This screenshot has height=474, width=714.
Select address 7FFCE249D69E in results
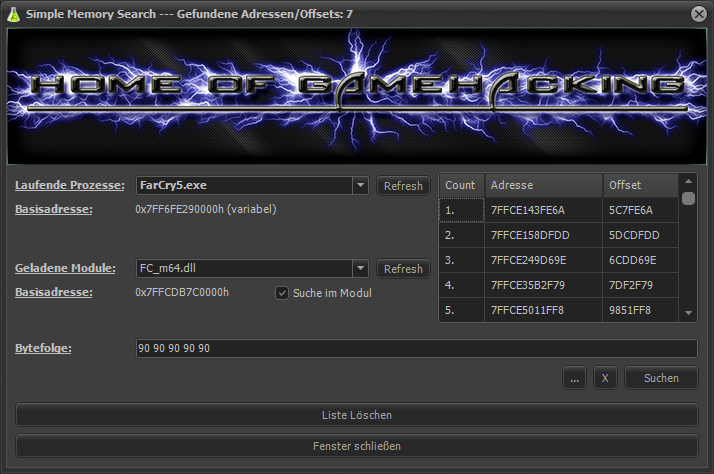(x=544, y=260)
